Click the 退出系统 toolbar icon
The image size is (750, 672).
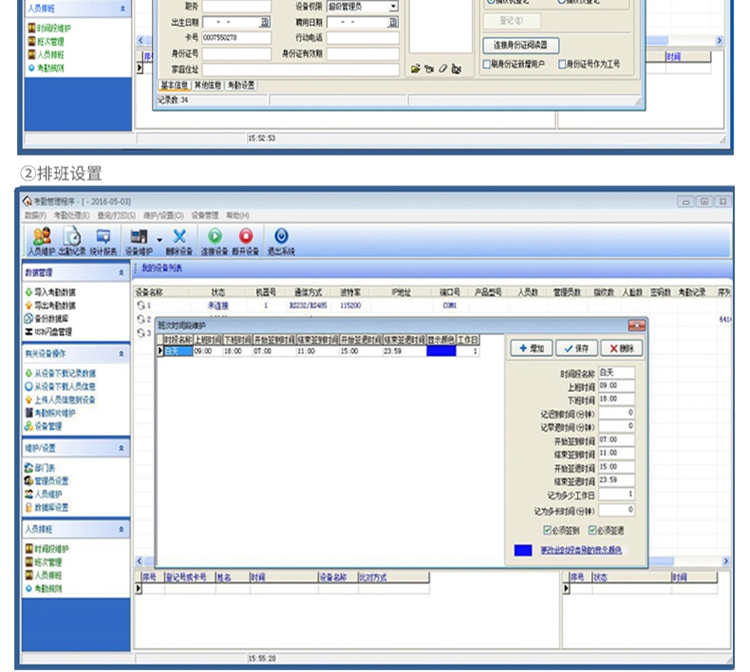(x=281, y=240)
